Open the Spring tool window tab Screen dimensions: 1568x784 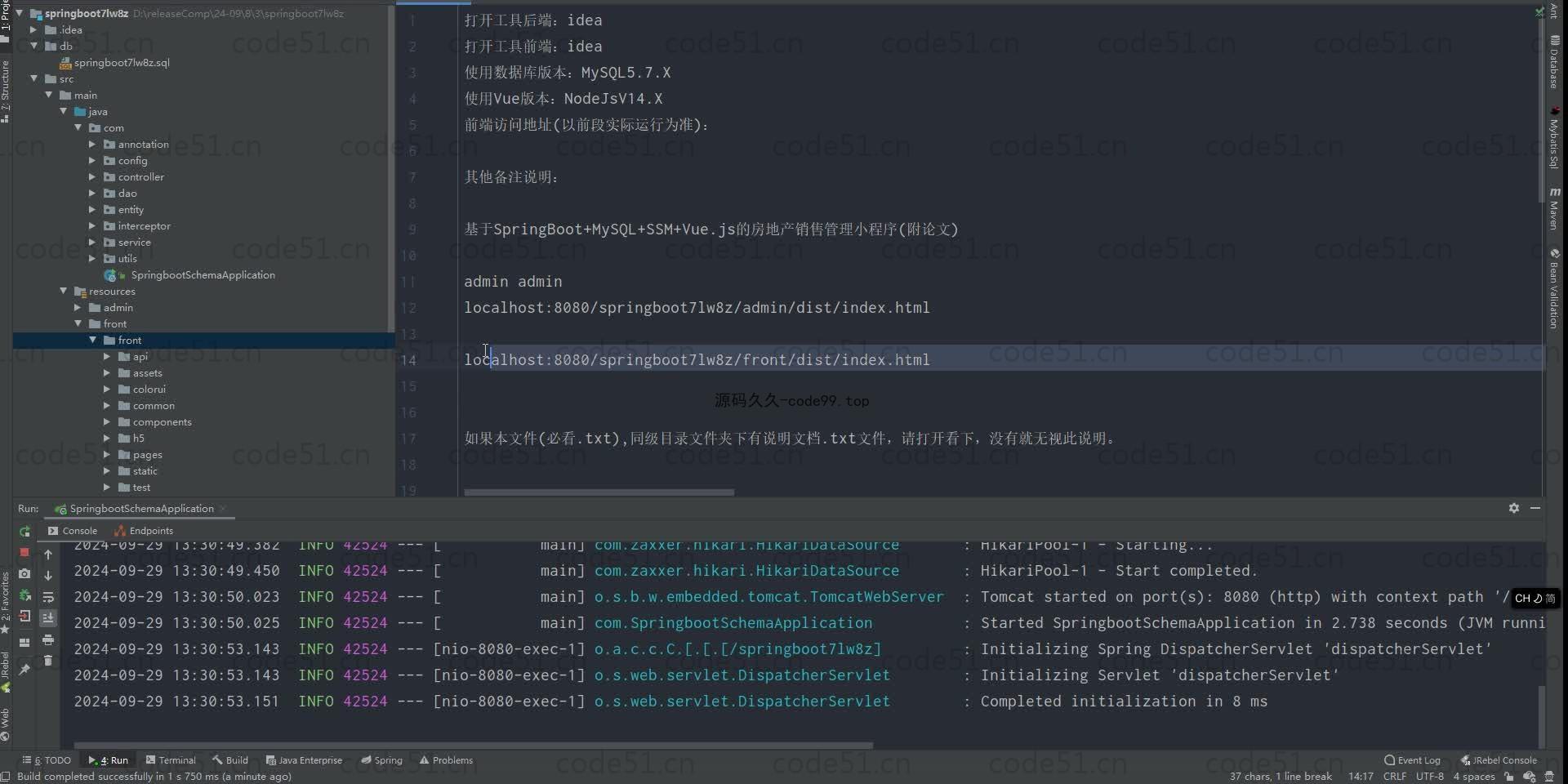coord(381,760)
